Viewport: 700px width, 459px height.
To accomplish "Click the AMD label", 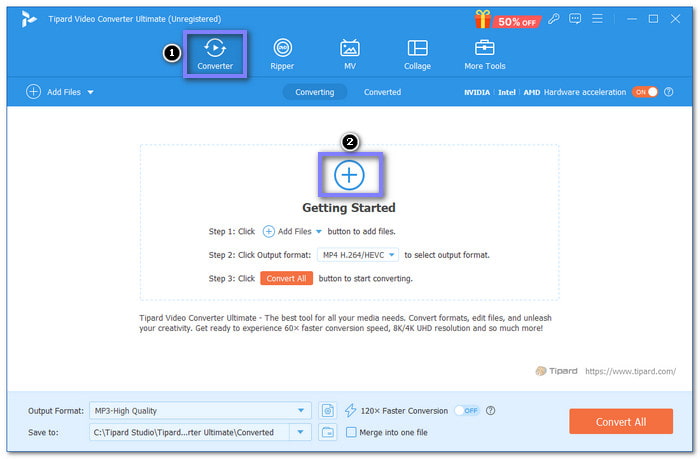I will tap(532, 92).
